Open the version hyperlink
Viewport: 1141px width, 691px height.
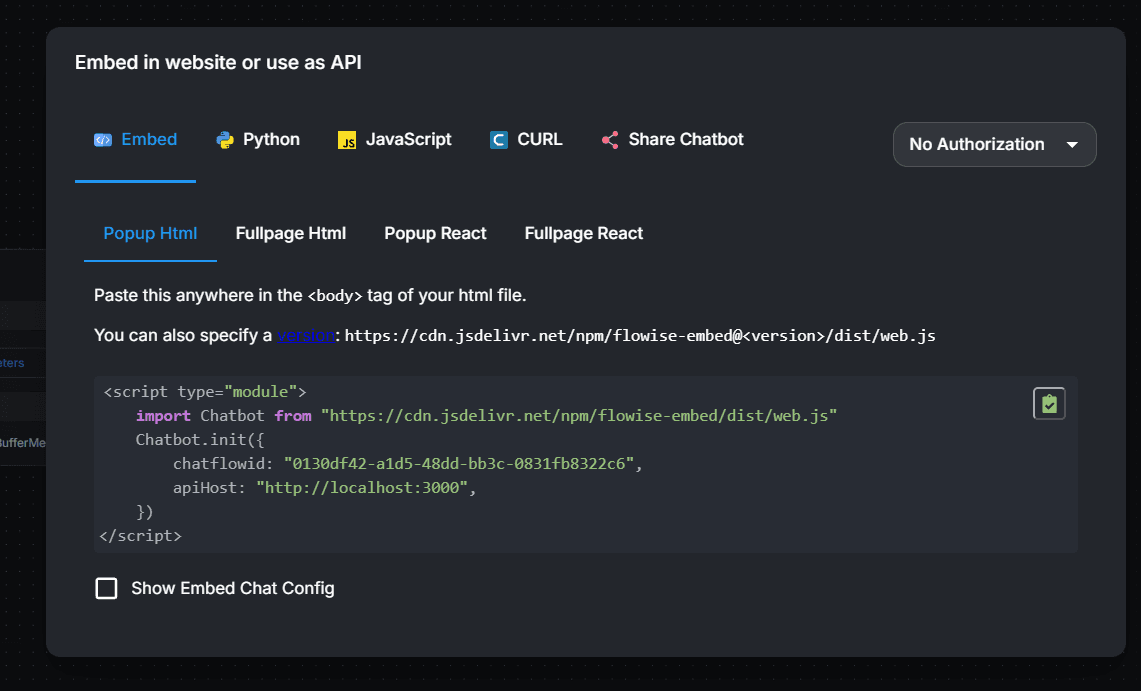coord(306,335)
